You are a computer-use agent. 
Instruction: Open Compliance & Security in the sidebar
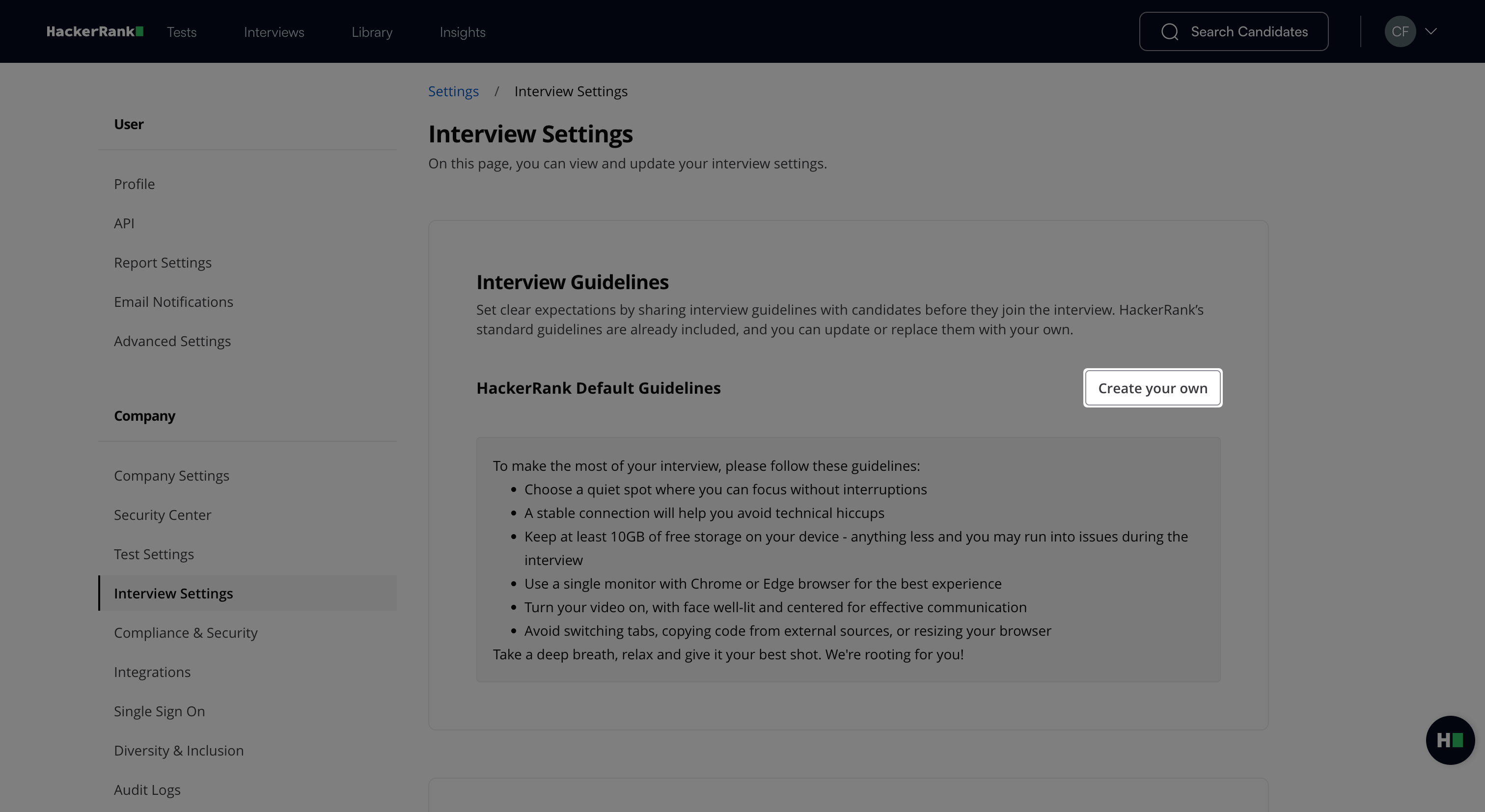[x=186, y=633]
